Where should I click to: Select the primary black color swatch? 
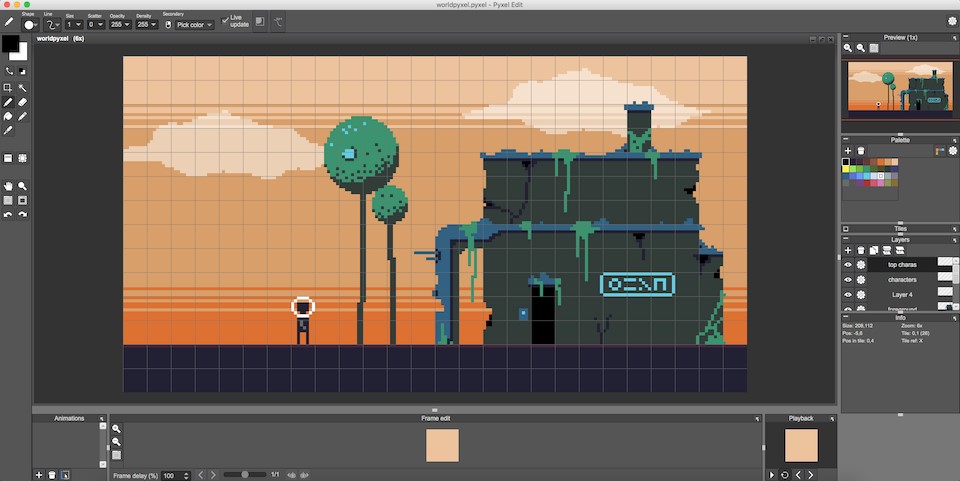(x=9, y=43)
